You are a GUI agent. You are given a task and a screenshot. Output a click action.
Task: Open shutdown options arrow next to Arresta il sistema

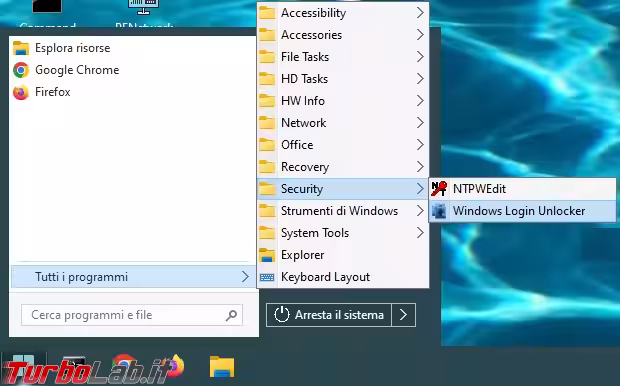tap(403, 315)
